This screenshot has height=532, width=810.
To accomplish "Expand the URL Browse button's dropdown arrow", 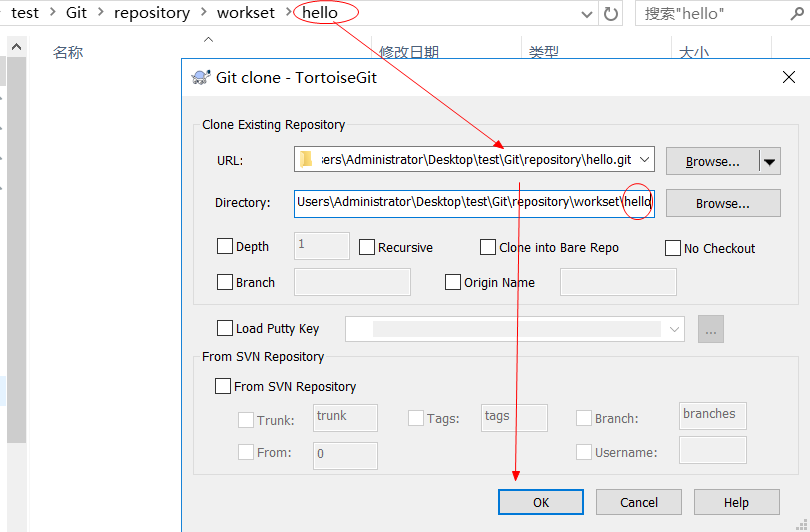I will [769, 162].
